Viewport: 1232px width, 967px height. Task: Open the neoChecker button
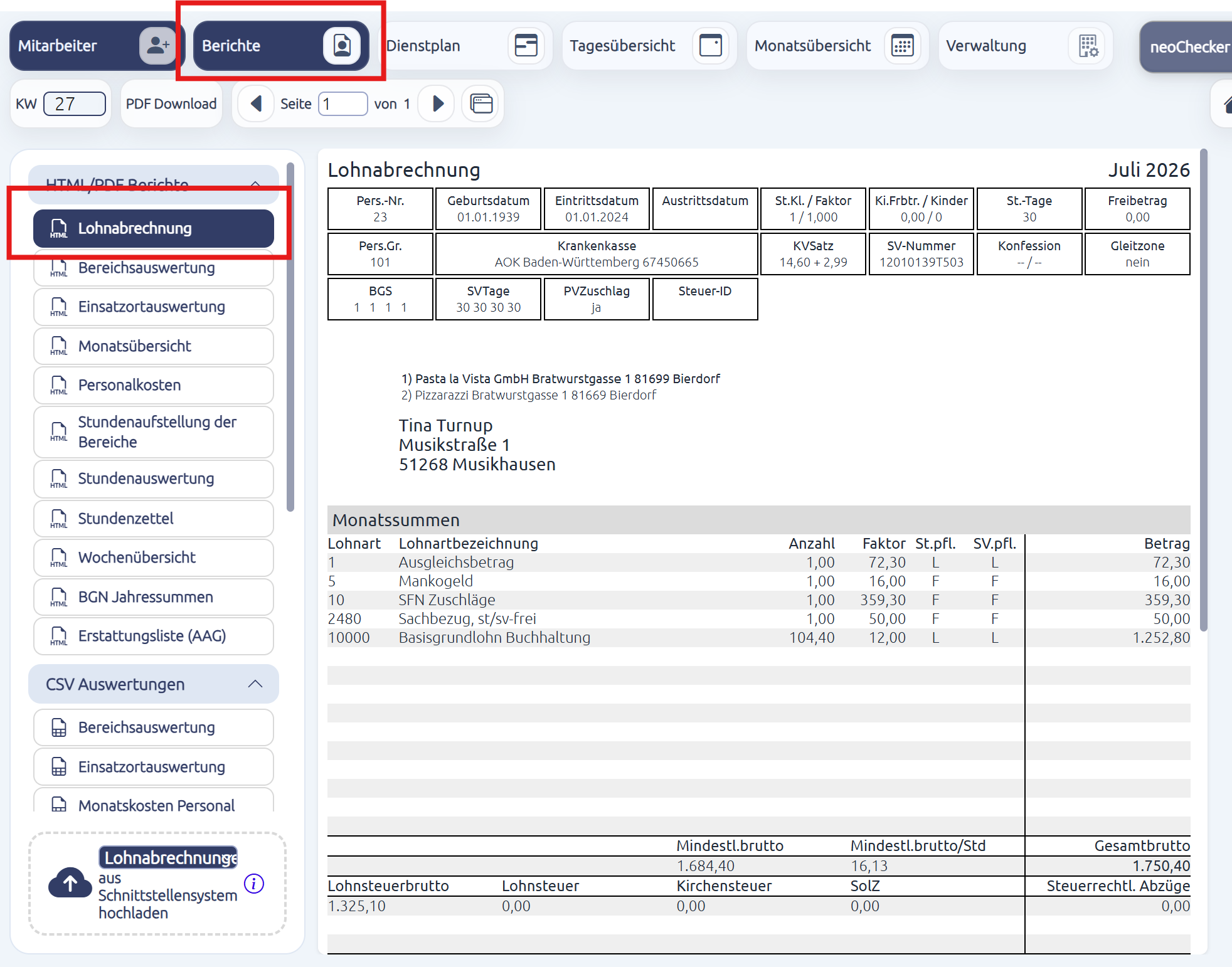coord(1187,47)
